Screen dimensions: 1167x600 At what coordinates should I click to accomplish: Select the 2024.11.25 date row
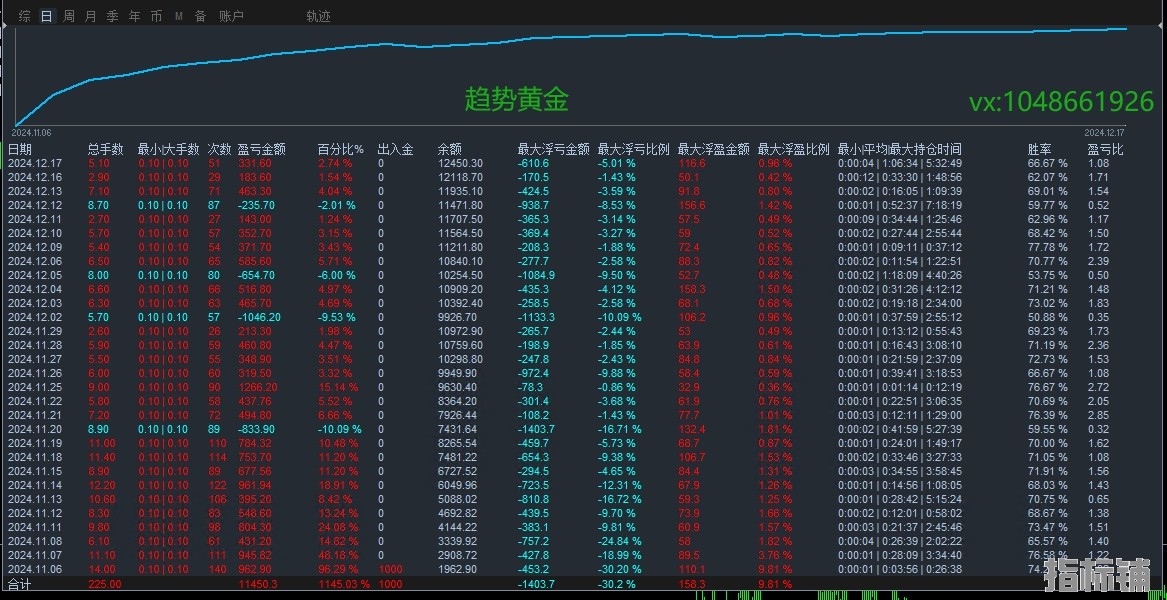coord(35,387)
